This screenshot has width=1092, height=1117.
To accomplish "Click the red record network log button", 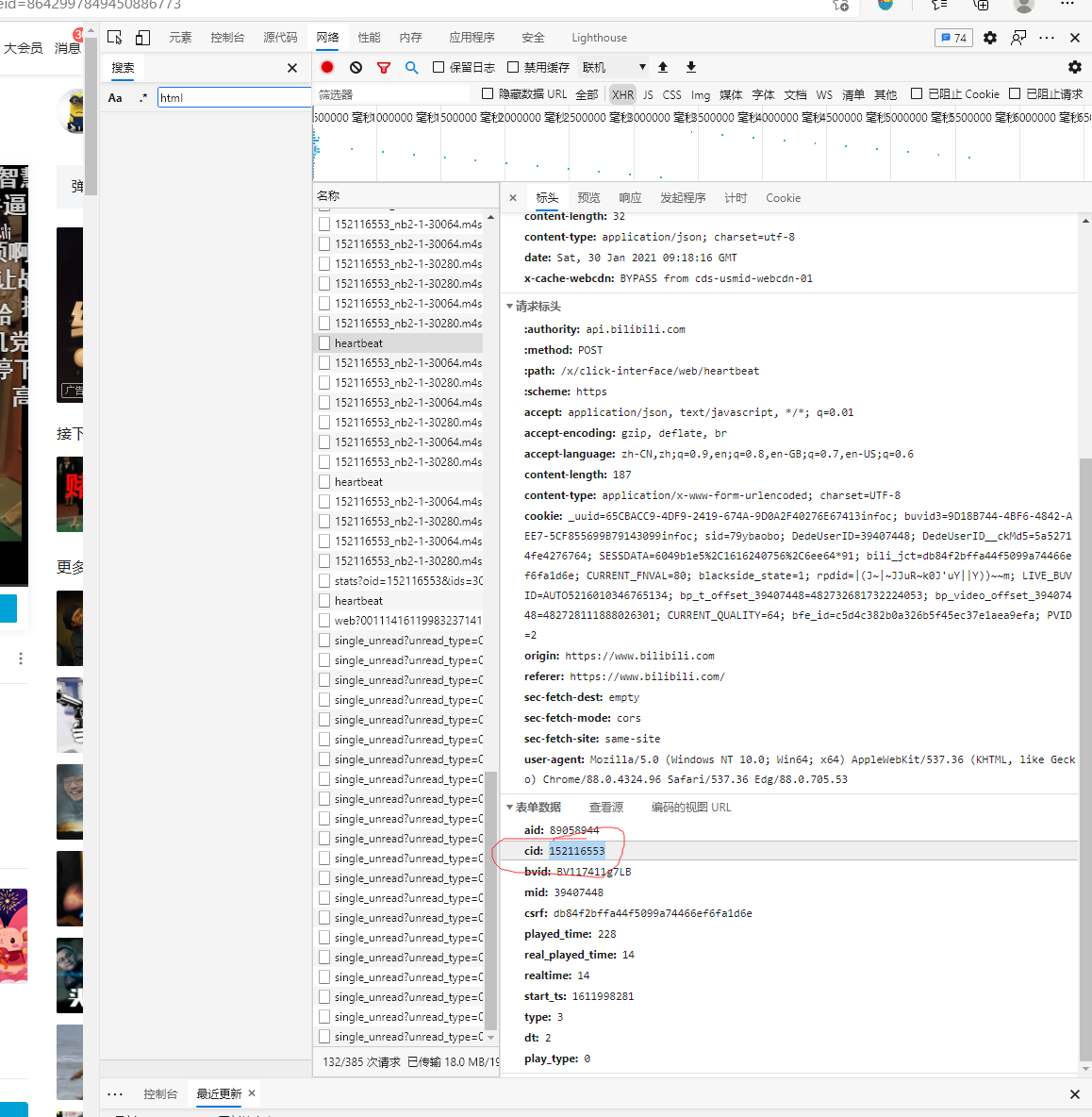I will (327, 67).
